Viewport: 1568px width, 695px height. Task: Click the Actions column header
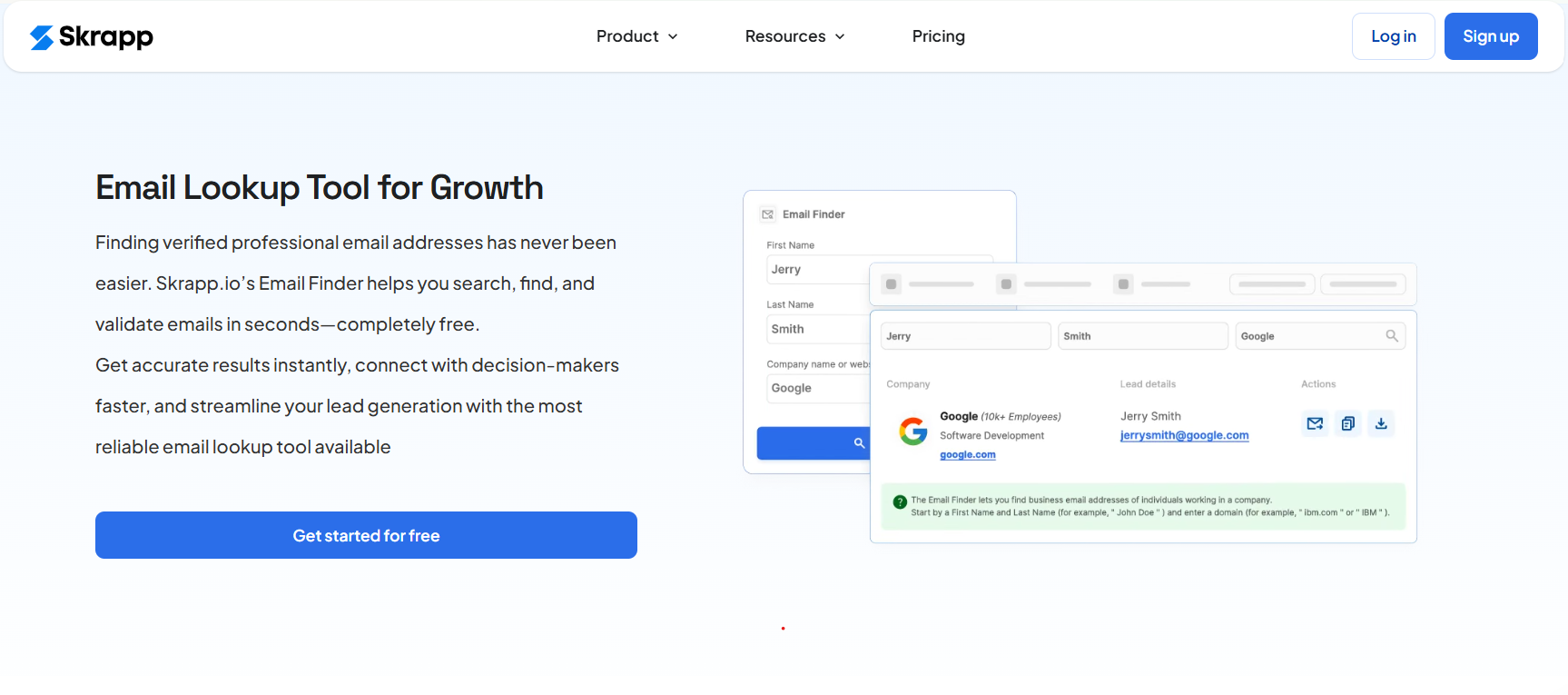(1318, 384)
